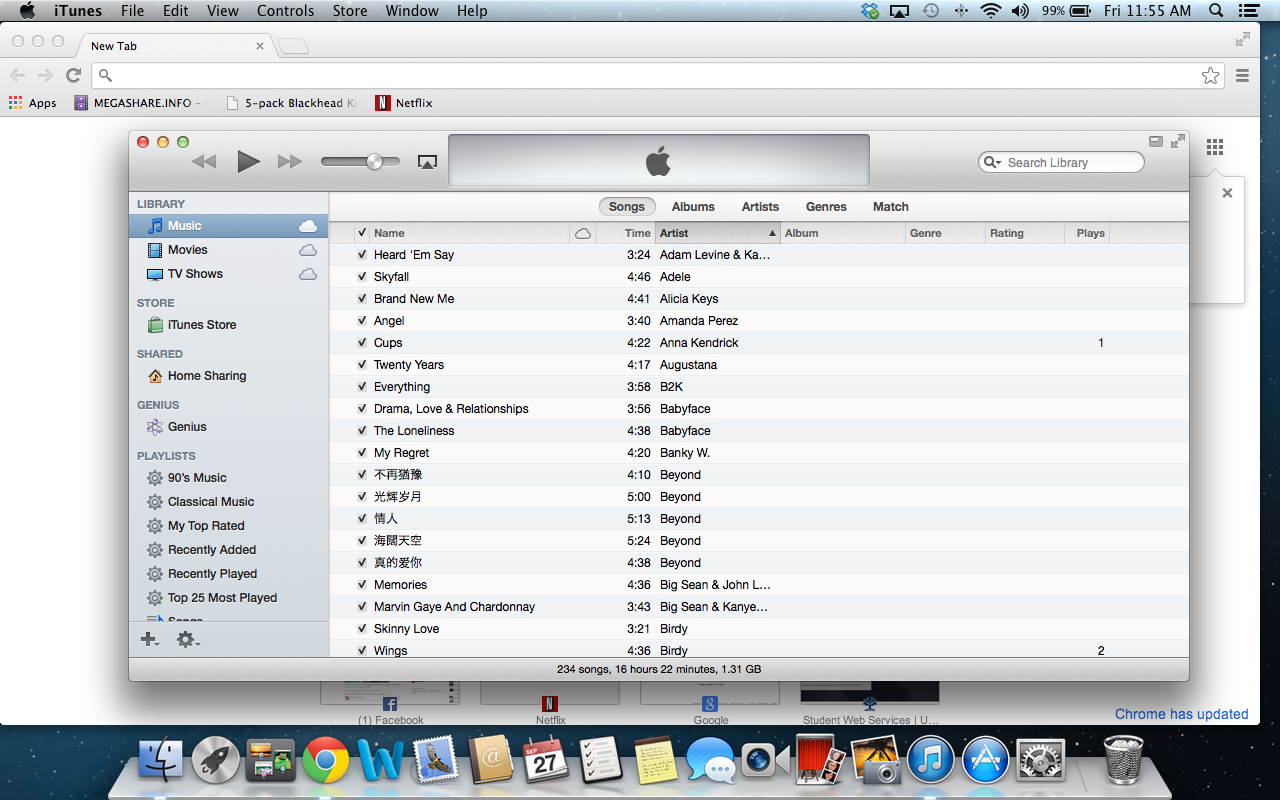This screenshot has width=1280, height=800.
Task: Open the Classical Music playlist
Action: click(x=229, y=502)
